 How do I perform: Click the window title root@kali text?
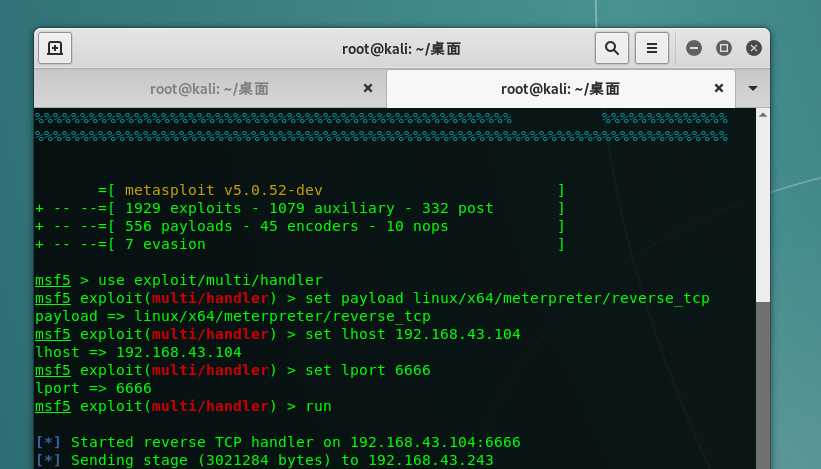pos(401,49)
